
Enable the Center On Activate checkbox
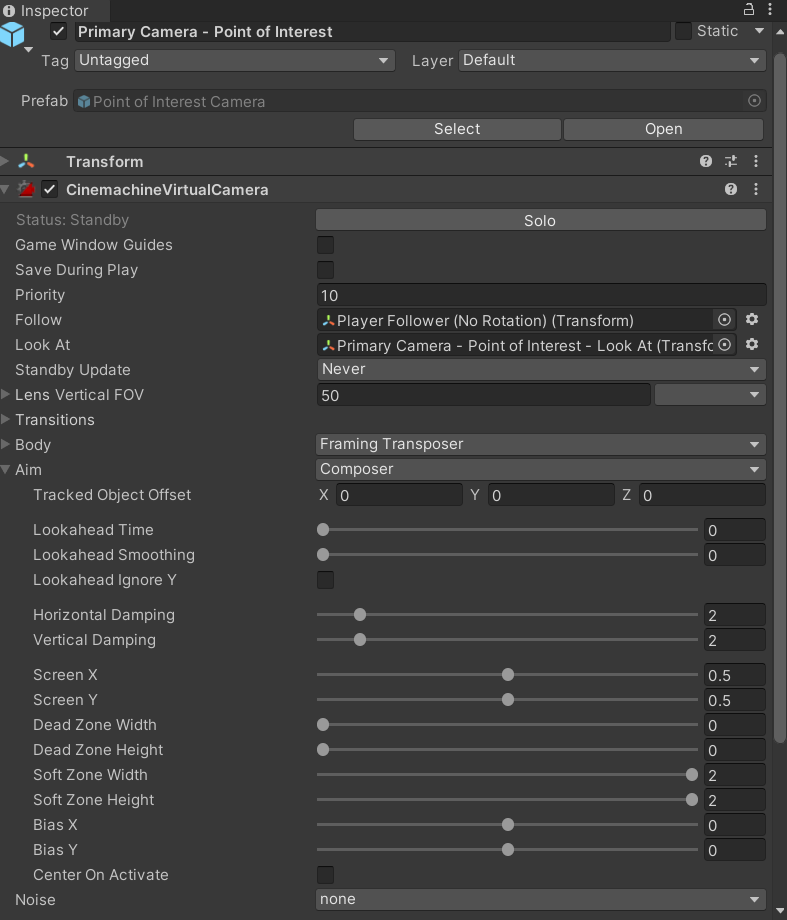click(325, 875)
